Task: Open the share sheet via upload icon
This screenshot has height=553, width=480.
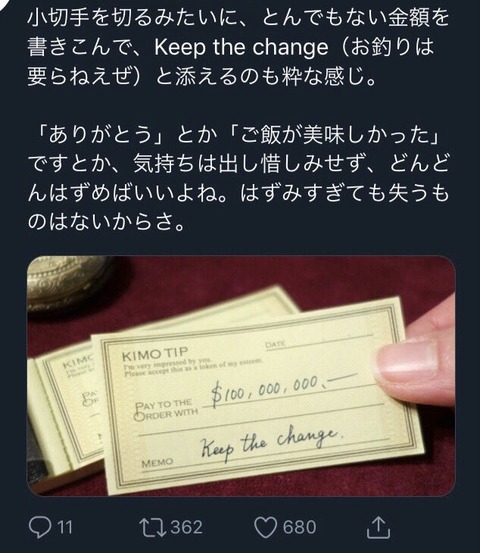Action: click(x=378, y=527)
